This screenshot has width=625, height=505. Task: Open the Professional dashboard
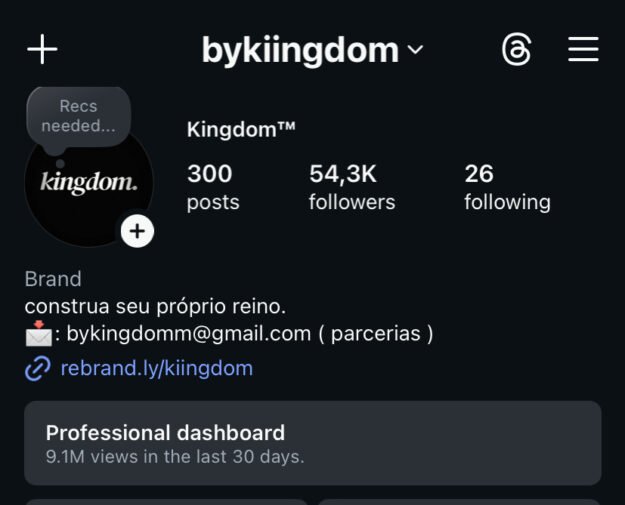(x=312, y=443)
